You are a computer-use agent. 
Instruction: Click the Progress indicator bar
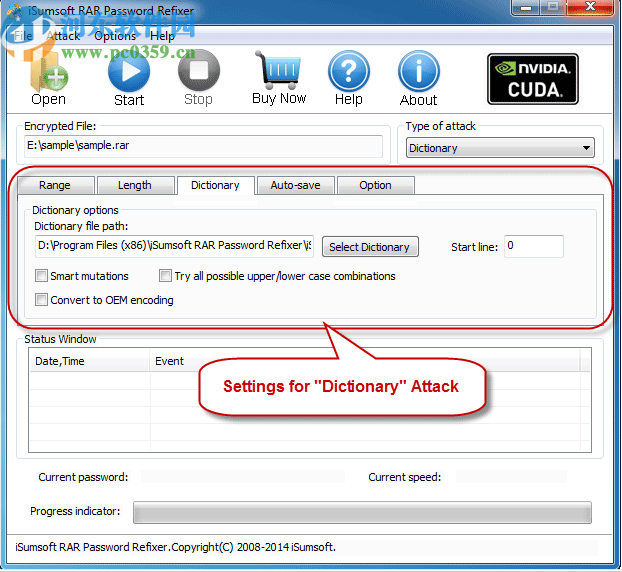click(x=362, y=512)
